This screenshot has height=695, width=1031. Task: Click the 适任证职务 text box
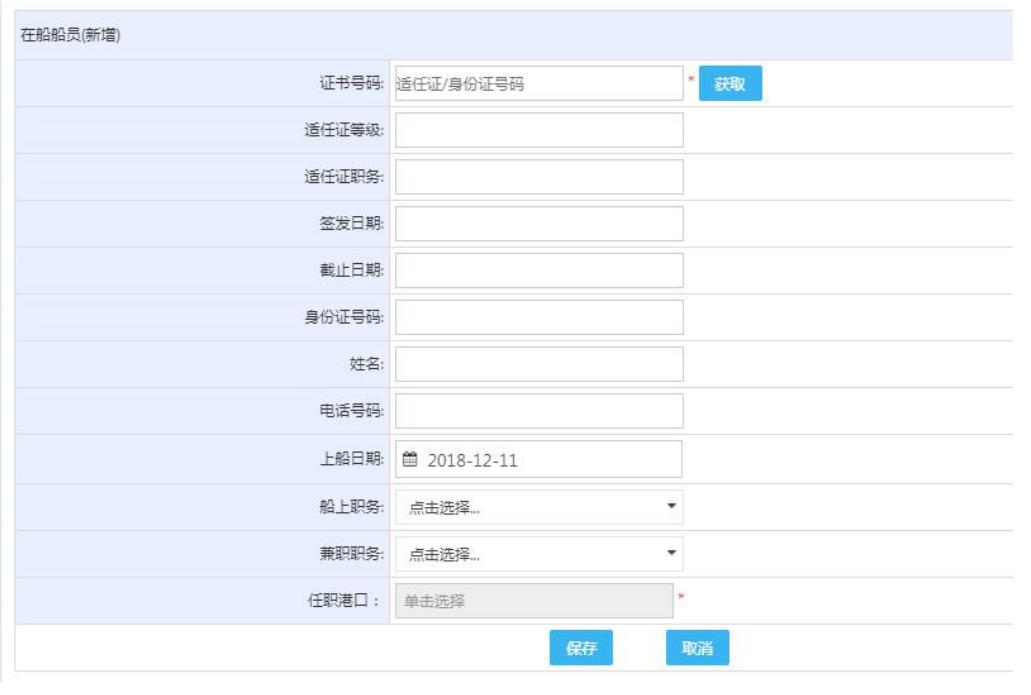click(x=538, y=177)
